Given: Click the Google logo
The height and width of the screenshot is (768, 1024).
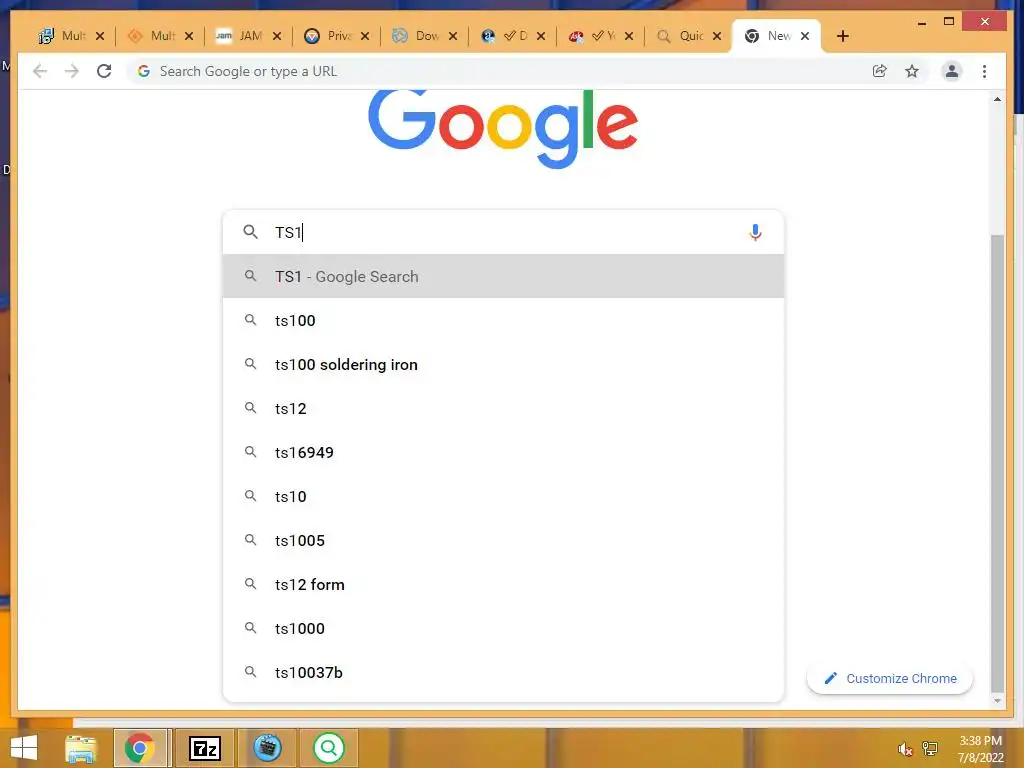Looking at the screenshot, I should (x=503, y=129).
